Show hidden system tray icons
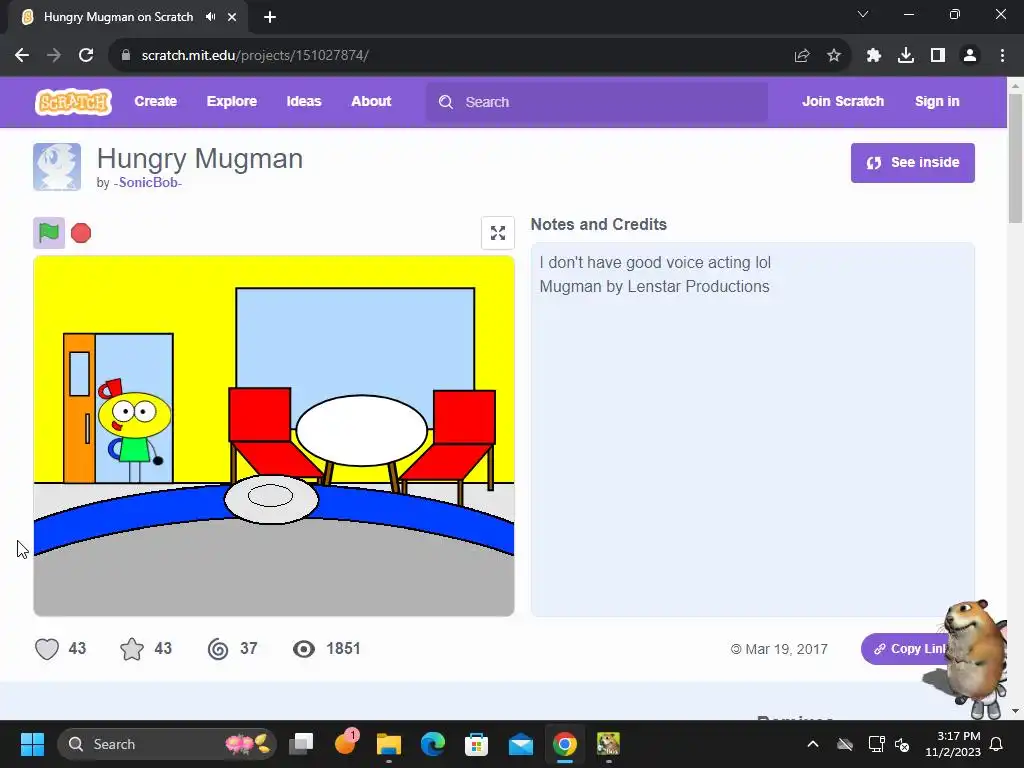The image size is (1024, 768). tap(813, 744)
